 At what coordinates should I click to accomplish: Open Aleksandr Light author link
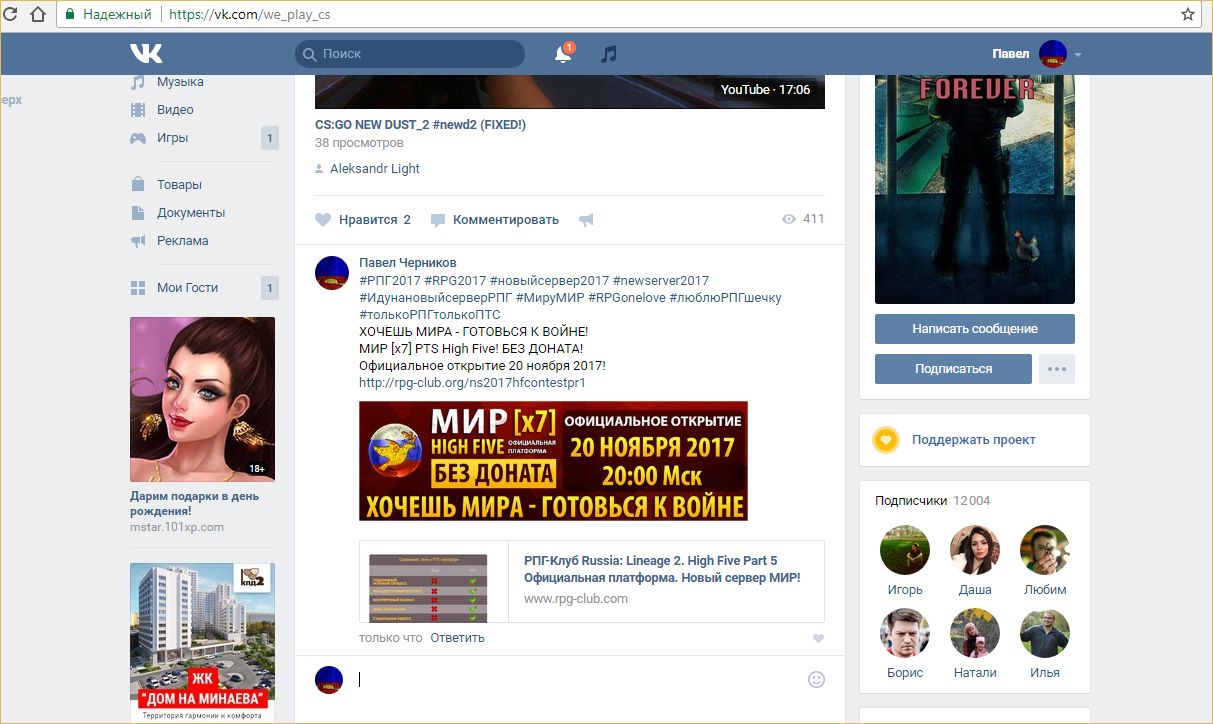[x=375, y=169]
